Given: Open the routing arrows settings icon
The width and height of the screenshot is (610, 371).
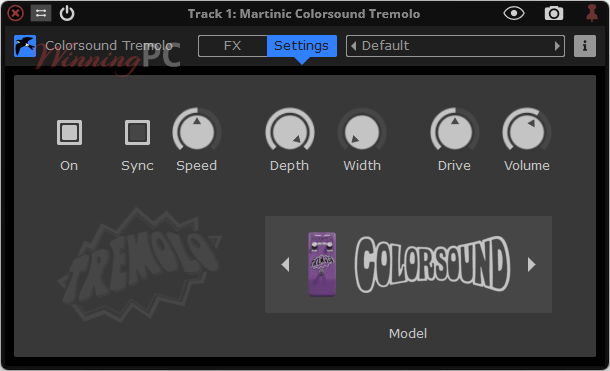Looking at the screenshot, I should click(x=41, y=14).
